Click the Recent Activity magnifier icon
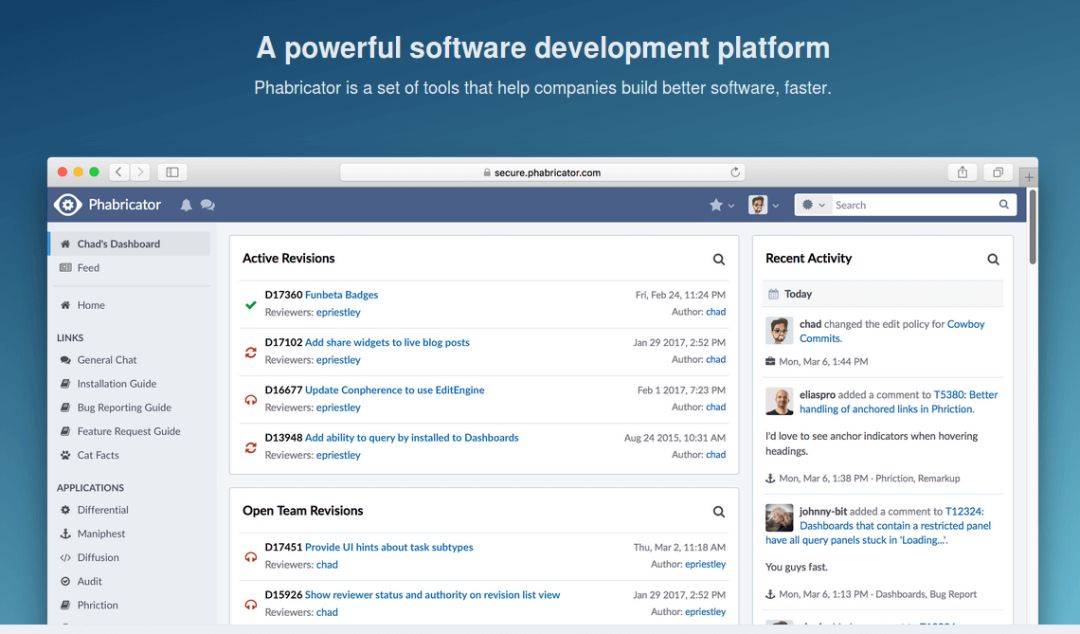 click(x=993, y=259)
